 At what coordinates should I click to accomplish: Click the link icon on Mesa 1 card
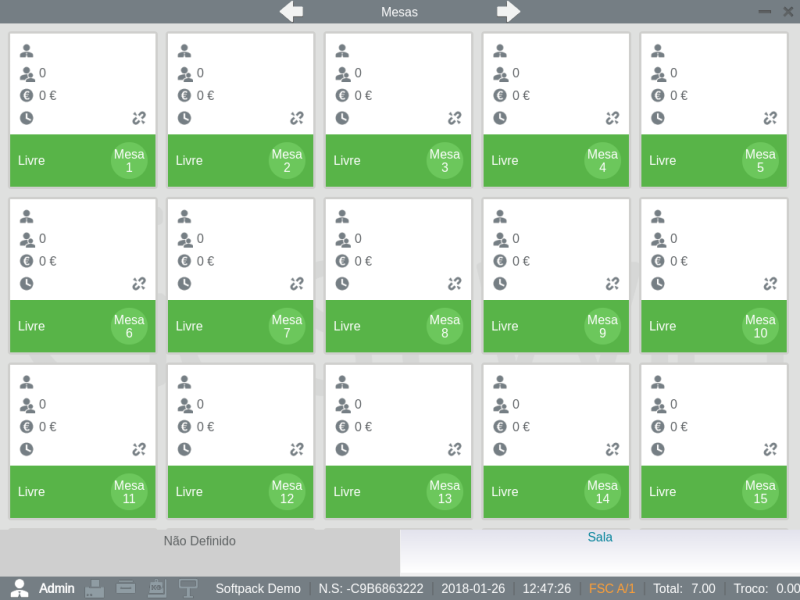[x=139, y=118]
